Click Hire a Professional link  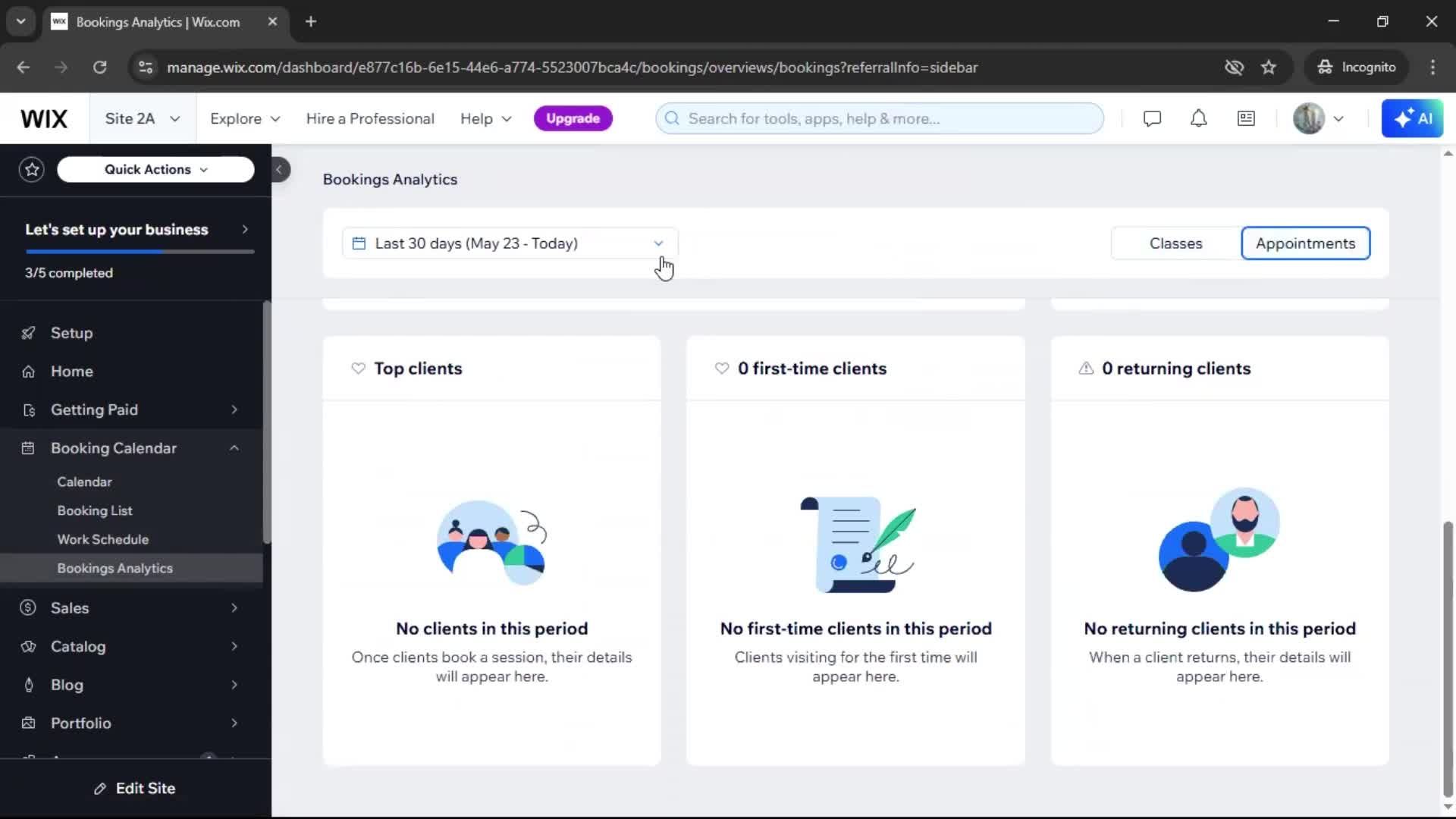[x=370, y=119]
